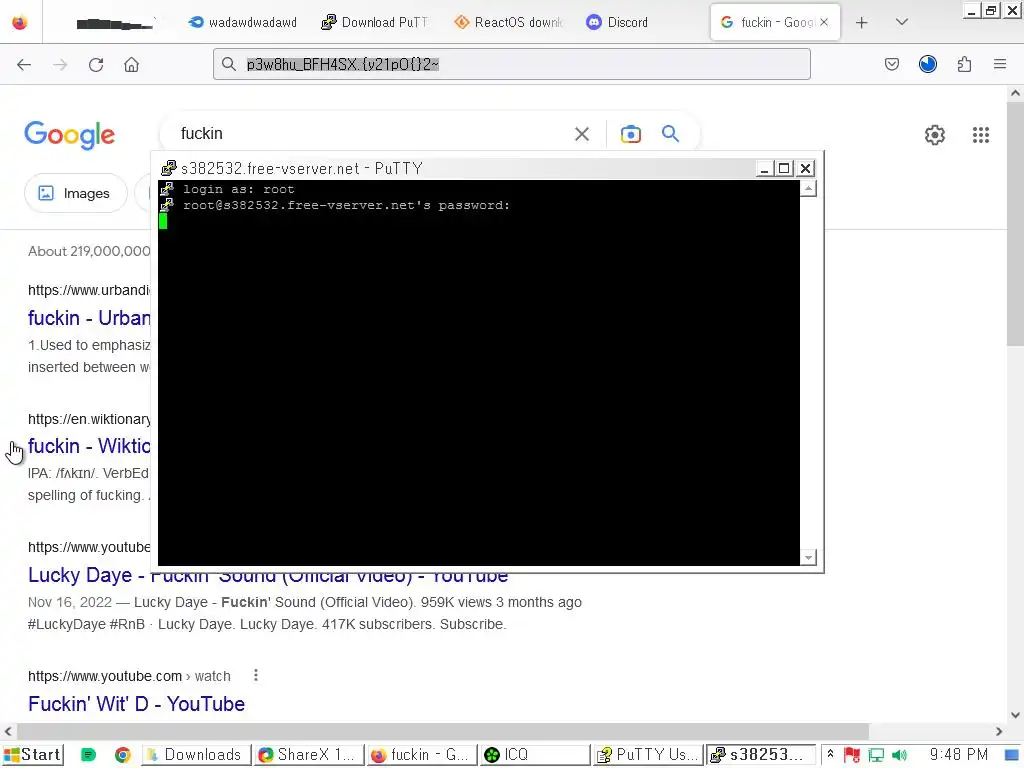The width and height of the screenshot is (1024, 768).
Task: Open a new browser tab
Action: point(861,23)
